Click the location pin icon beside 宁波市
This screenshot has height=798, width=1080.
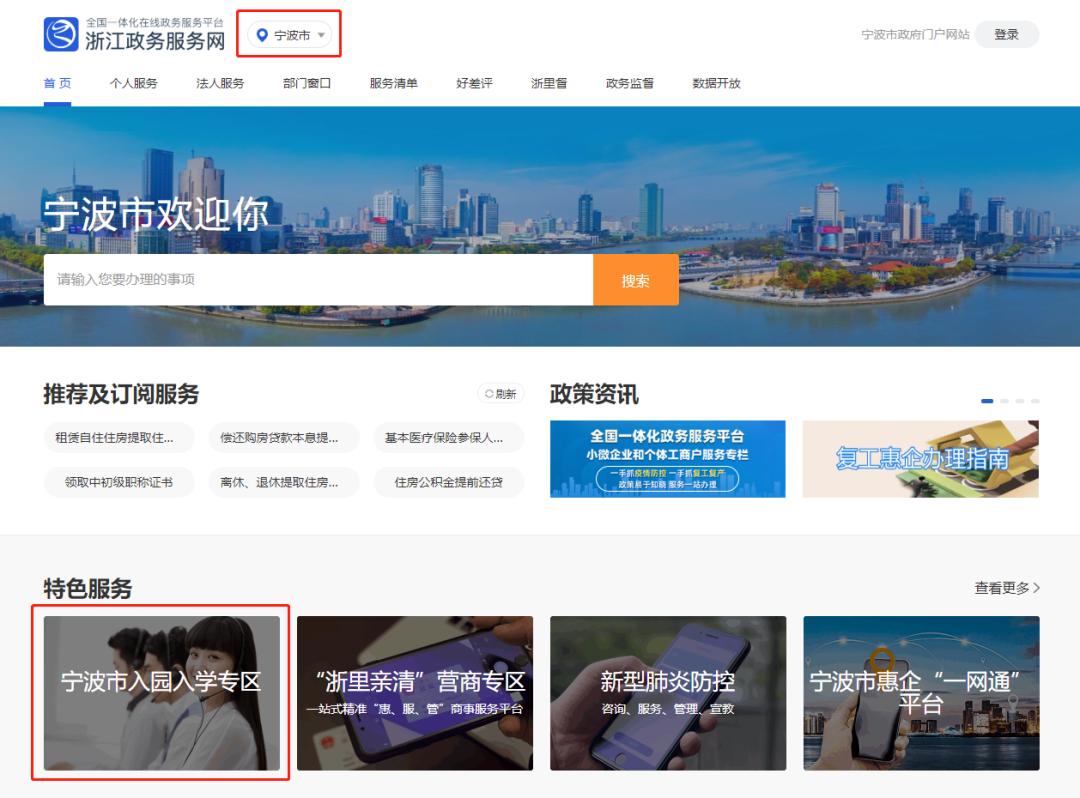pyautogui.click(x=261, y=32)
